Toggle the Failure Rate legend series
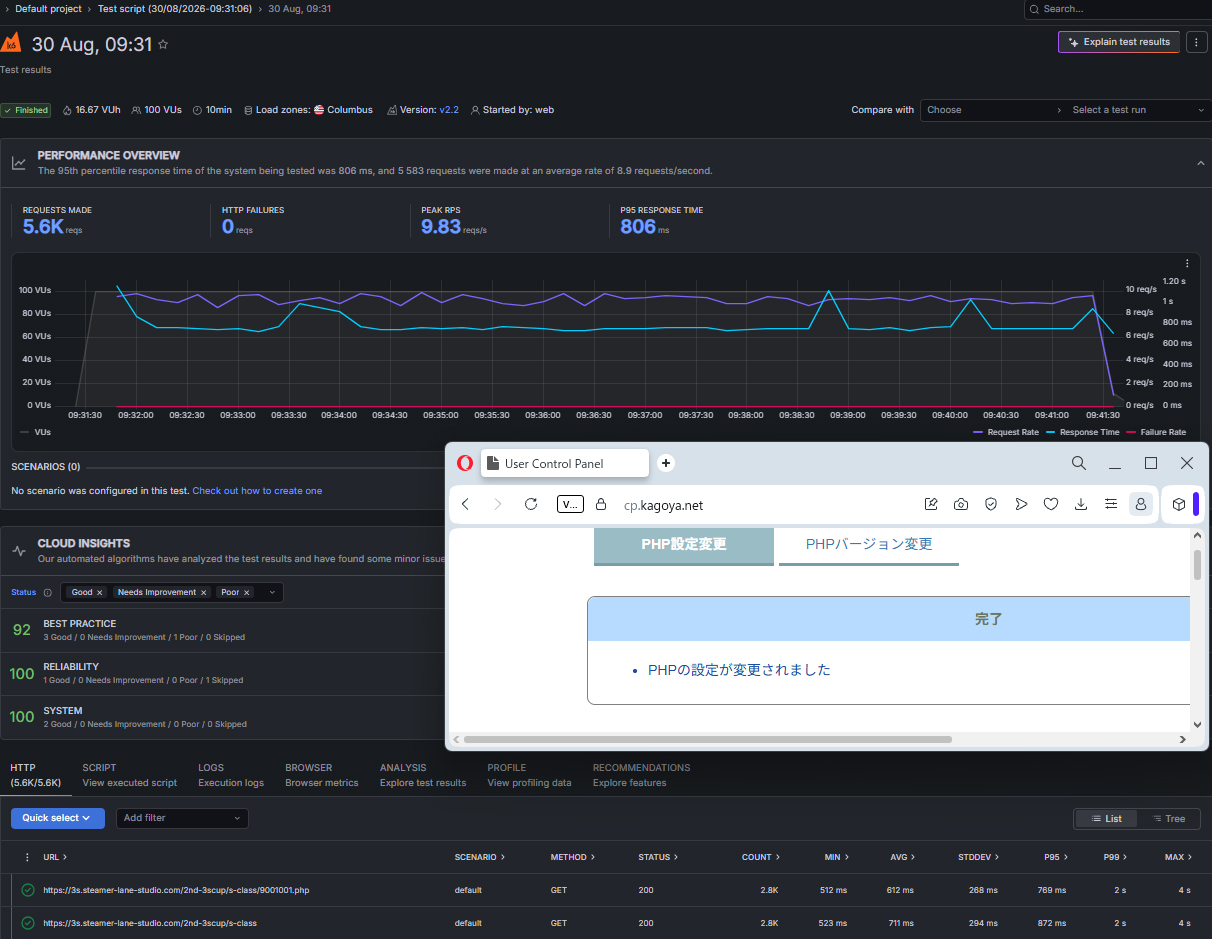The width and height of the screenshot is (1212, 939). 1156,432
